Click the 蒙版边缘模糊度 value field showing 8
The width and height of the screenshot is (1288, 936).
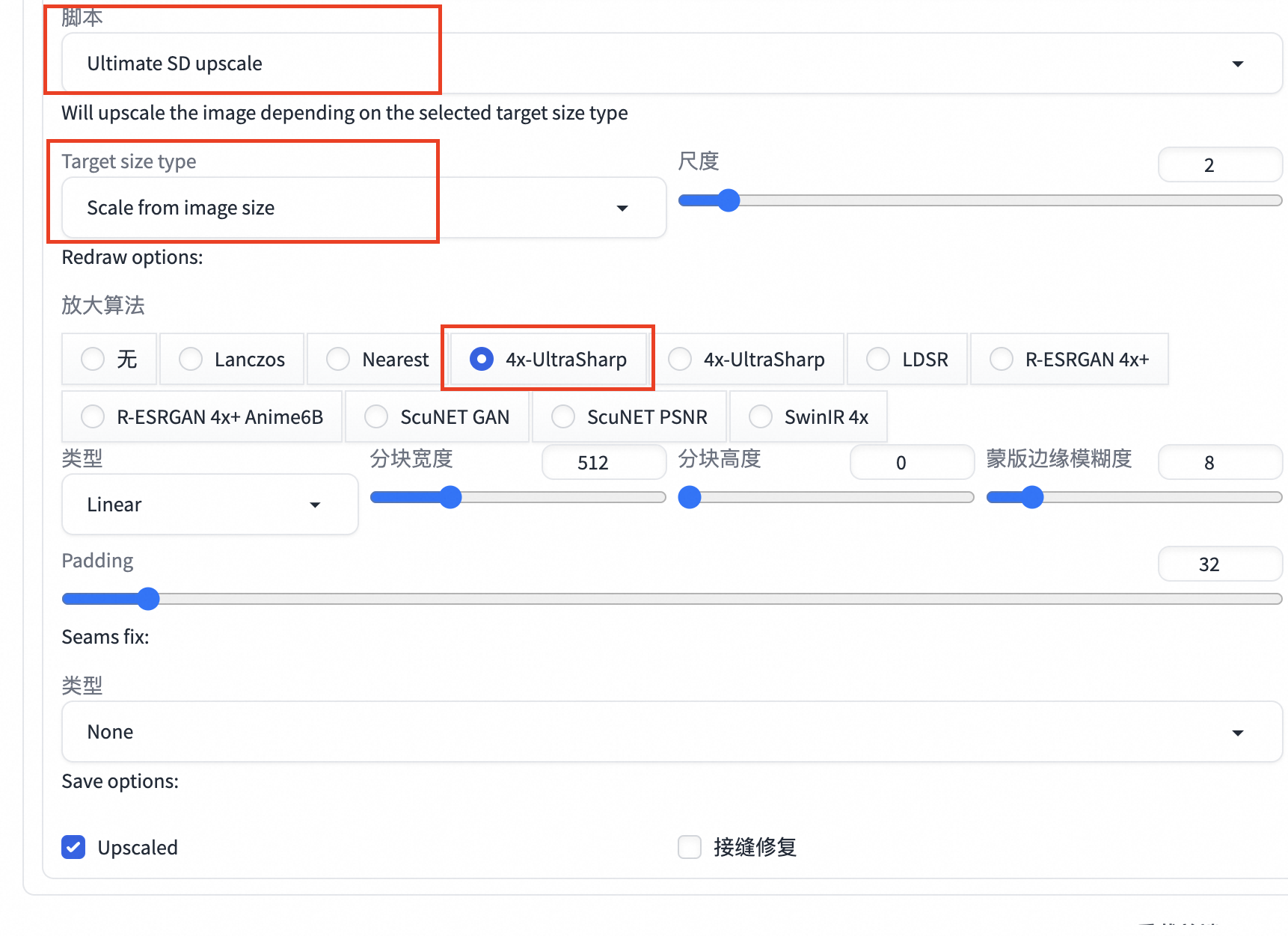point(1219,463)
